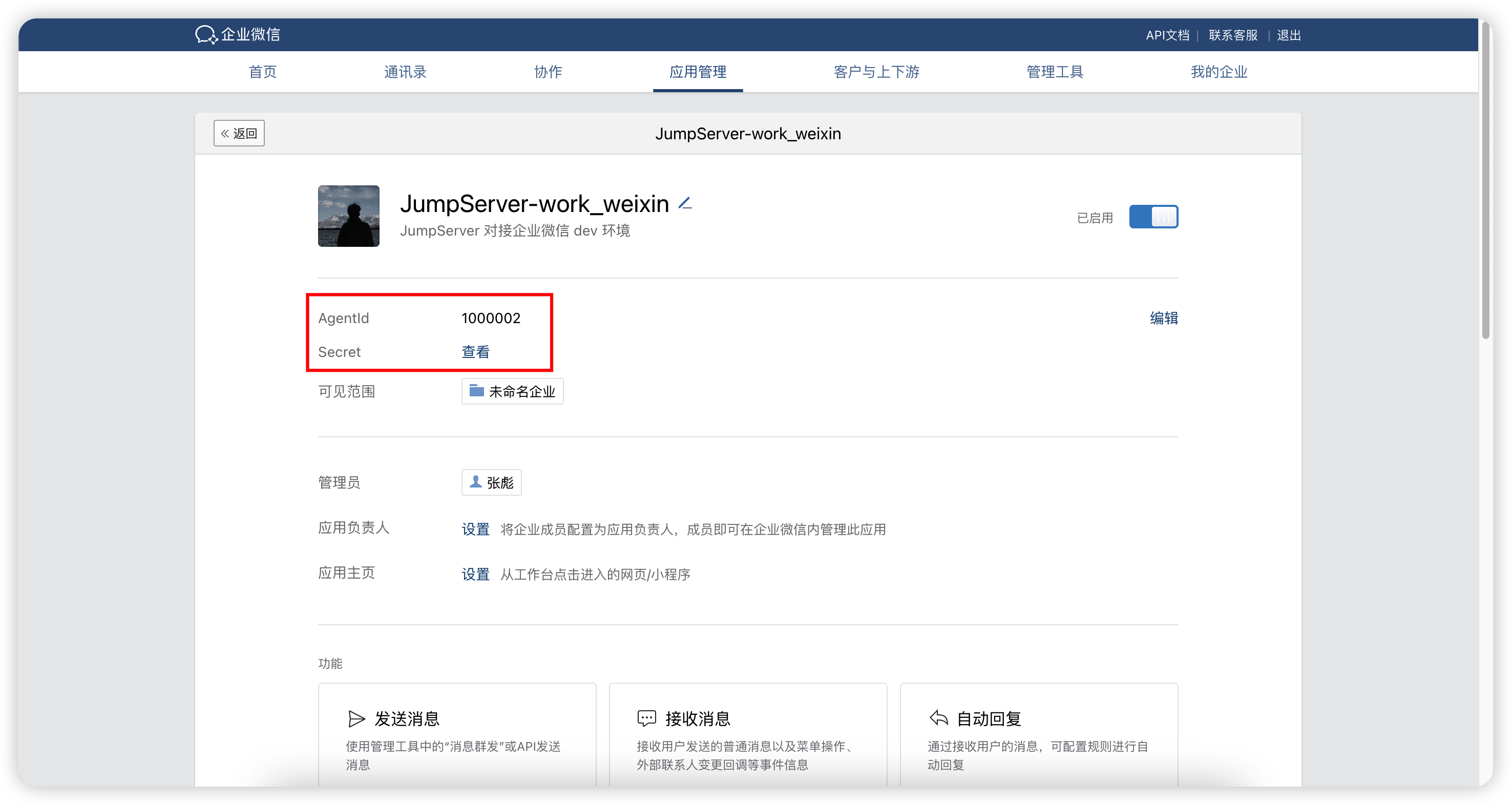Screen dimensions: 1512x805
Task: Click 设置 for 应用负责人
Action: click(475, 529)
